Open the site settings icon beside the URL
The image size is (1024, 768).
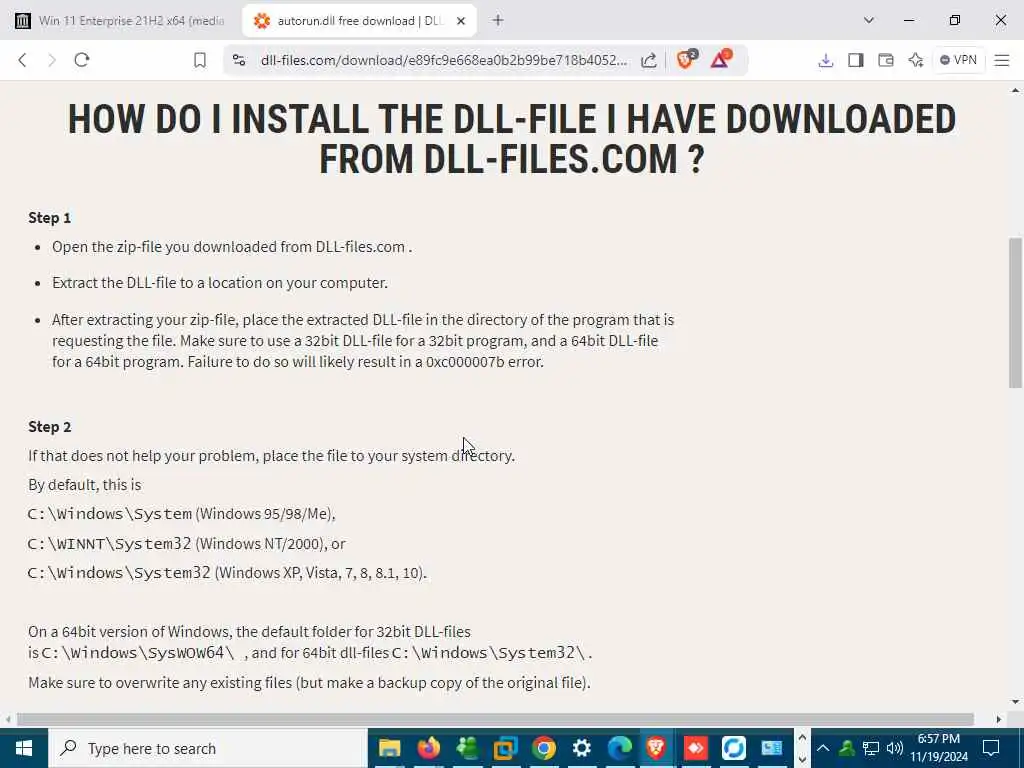[239, 60]
